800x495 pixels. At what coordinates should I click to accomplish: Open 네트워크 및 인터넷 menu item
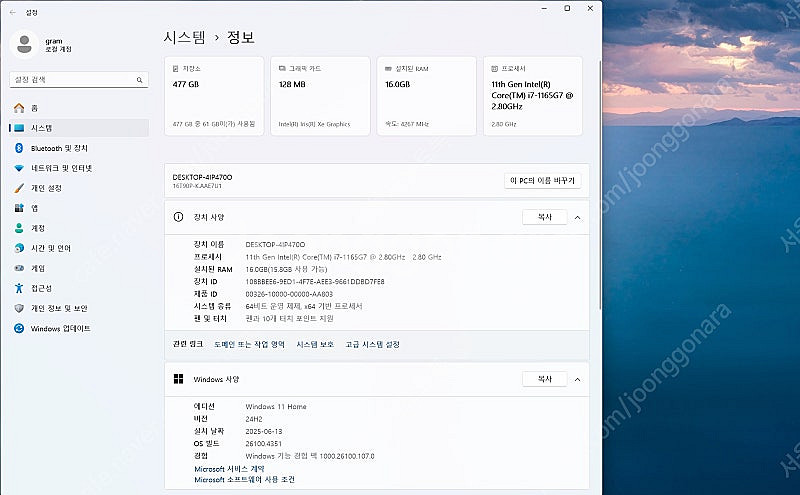(79, 168)
